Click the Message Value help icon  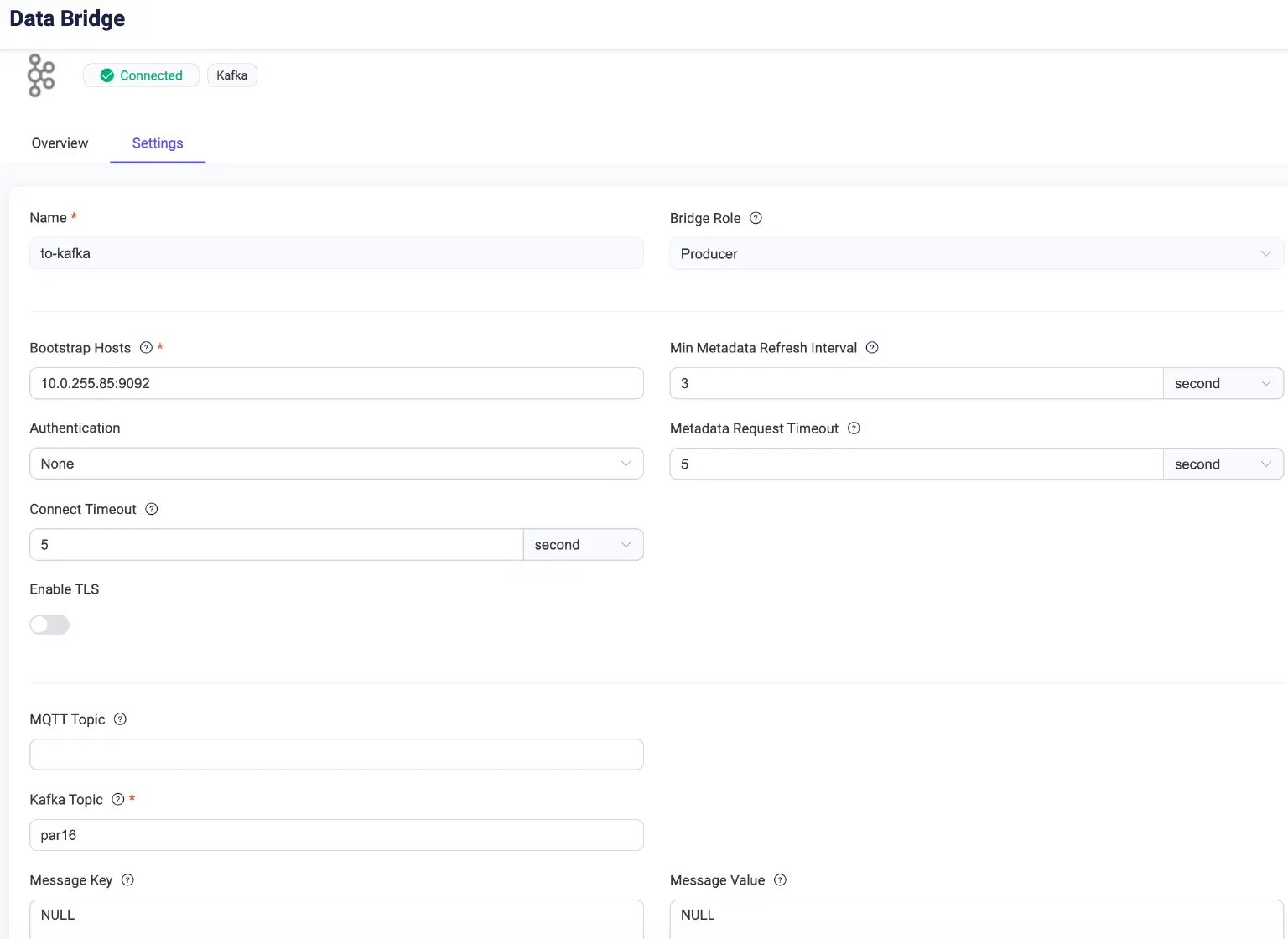(780, 880)
